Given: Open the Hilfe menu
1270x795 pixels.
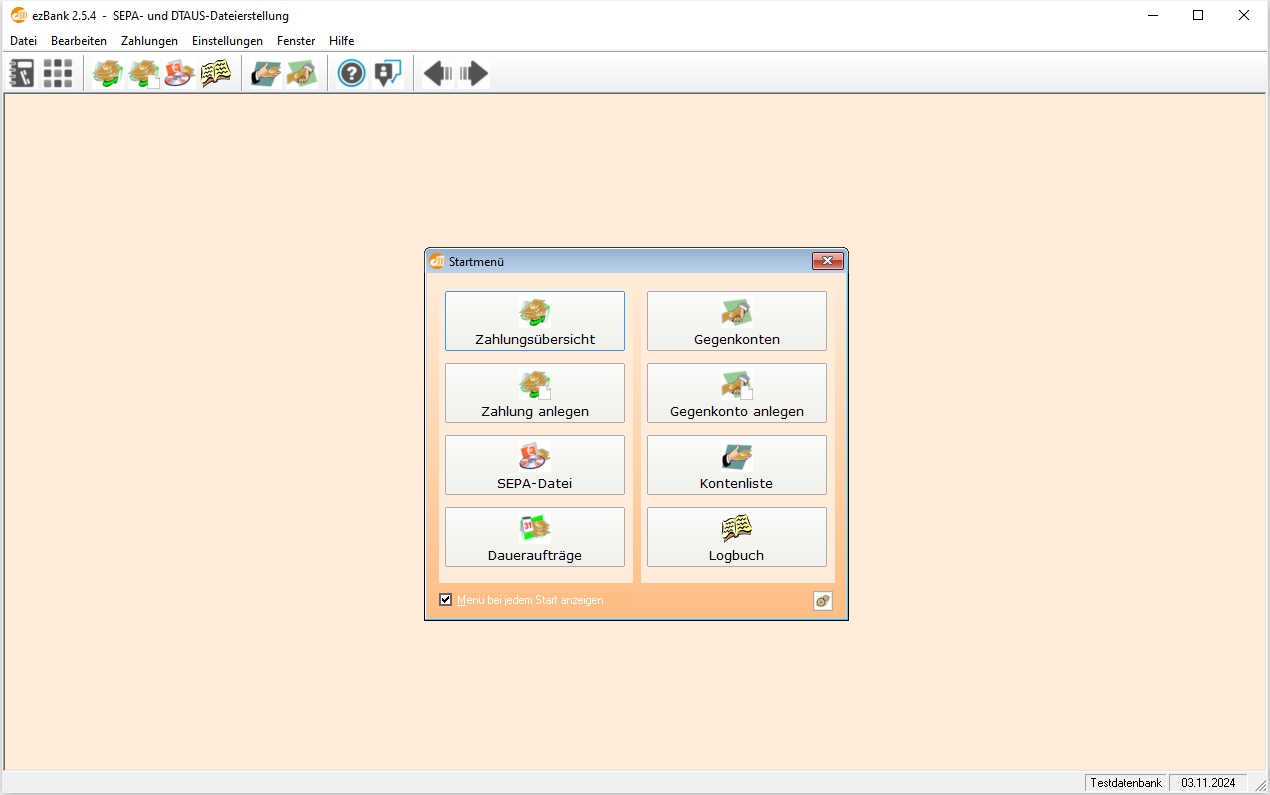Looking at the screenshot, I should click(x=342, y=41).
